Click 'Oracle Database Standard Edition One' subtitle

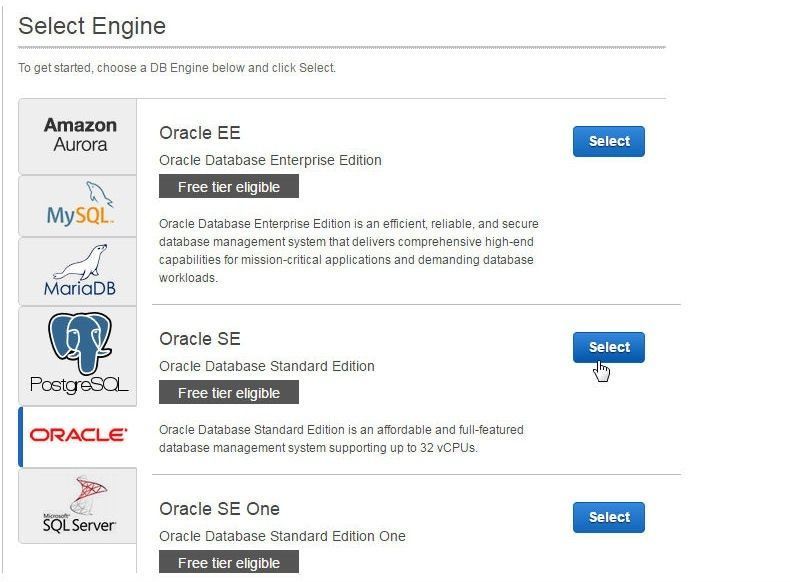point(282,536)
